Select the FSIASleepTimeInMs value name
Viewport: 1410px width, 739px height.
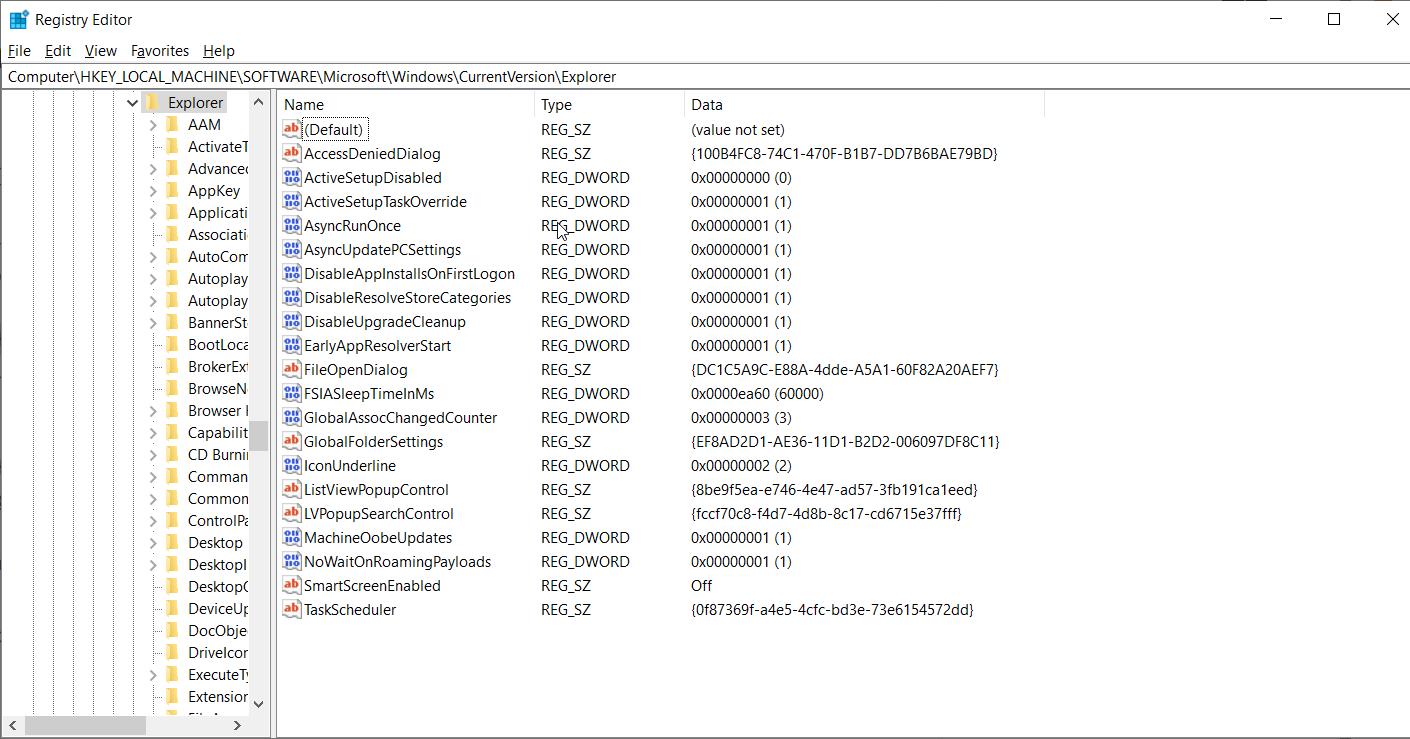coord(369,393)
